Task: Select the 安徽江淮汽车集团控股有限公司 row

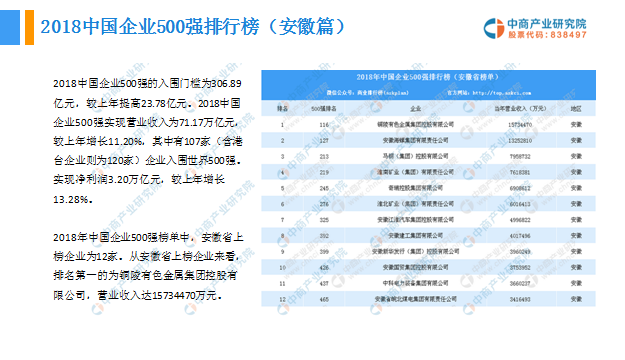Action: click(428, 220)
